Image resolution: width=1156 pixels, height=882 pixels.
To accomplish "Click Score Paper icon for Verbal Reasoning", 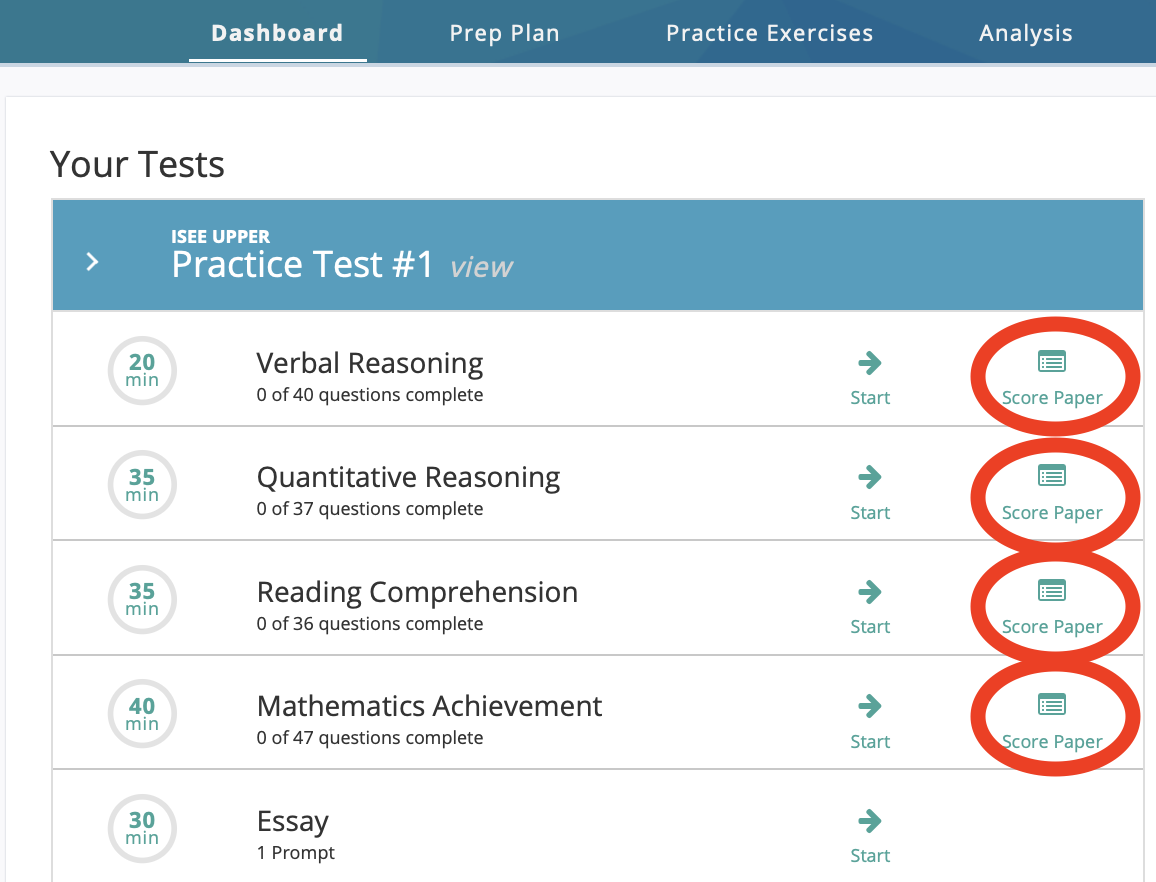I will coord(1051,362).
